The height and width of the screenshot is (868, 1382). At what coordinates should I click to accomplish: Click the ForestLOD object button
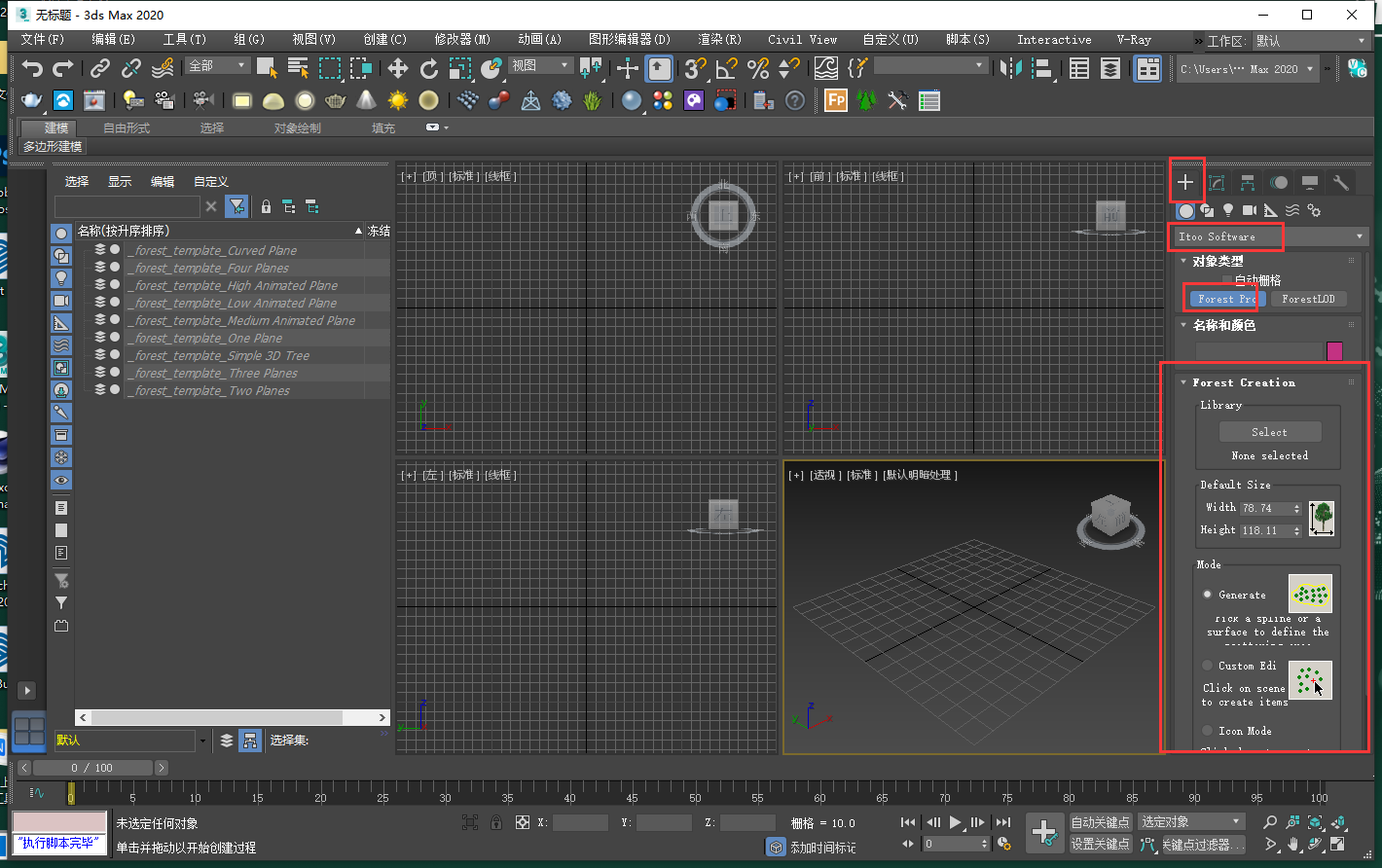[x=1308, y=299]
